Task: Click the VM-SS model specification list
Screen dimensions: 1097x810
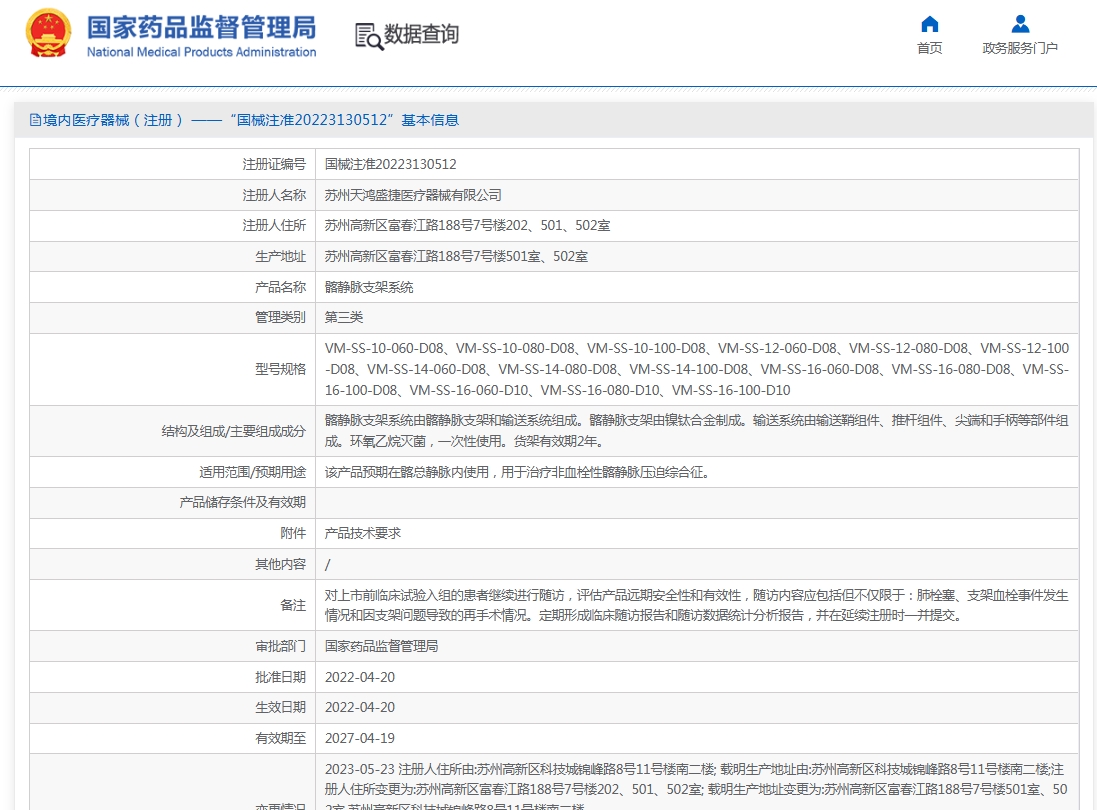Action: [697, 369]
